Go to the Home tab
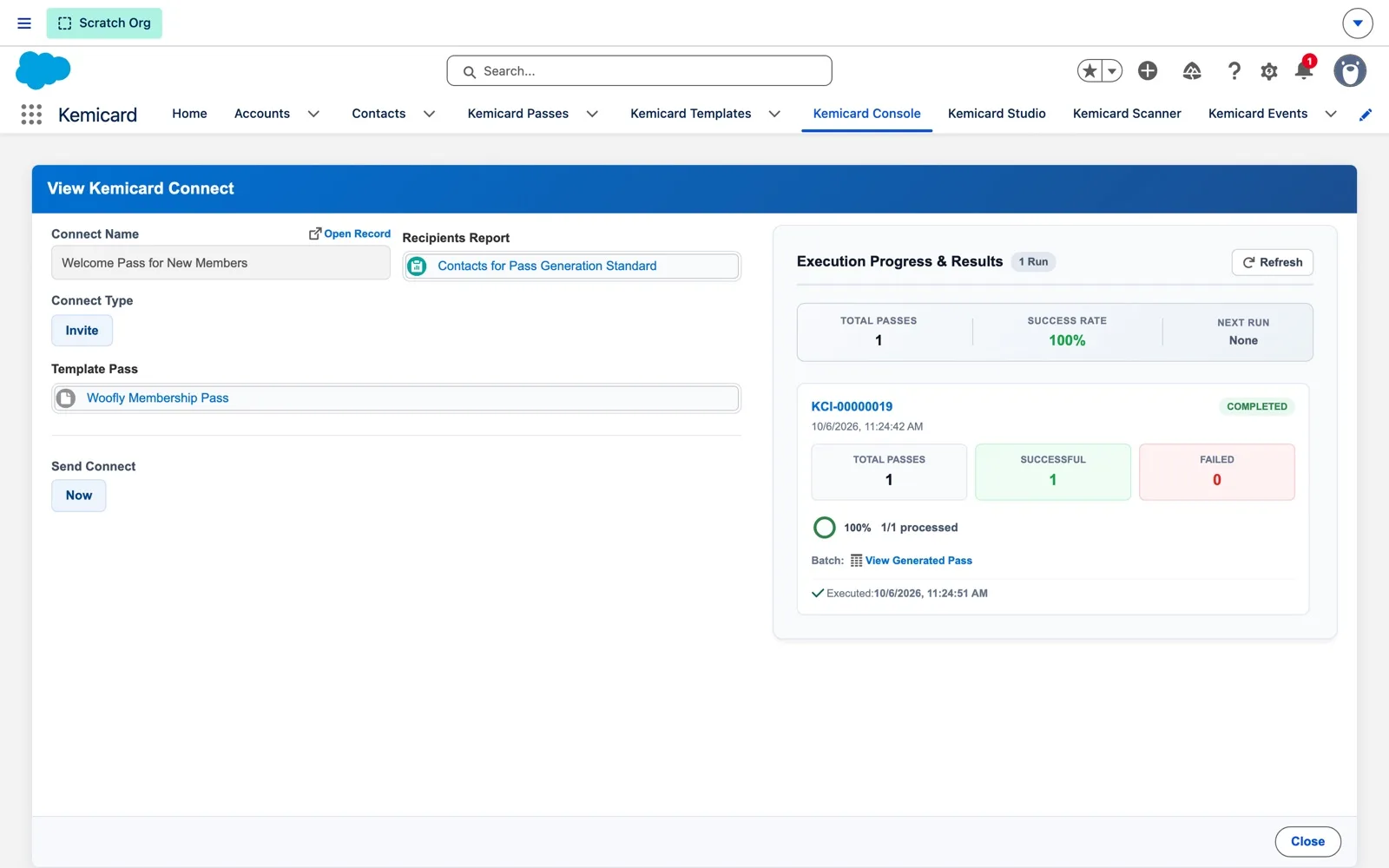 point(189,114)
